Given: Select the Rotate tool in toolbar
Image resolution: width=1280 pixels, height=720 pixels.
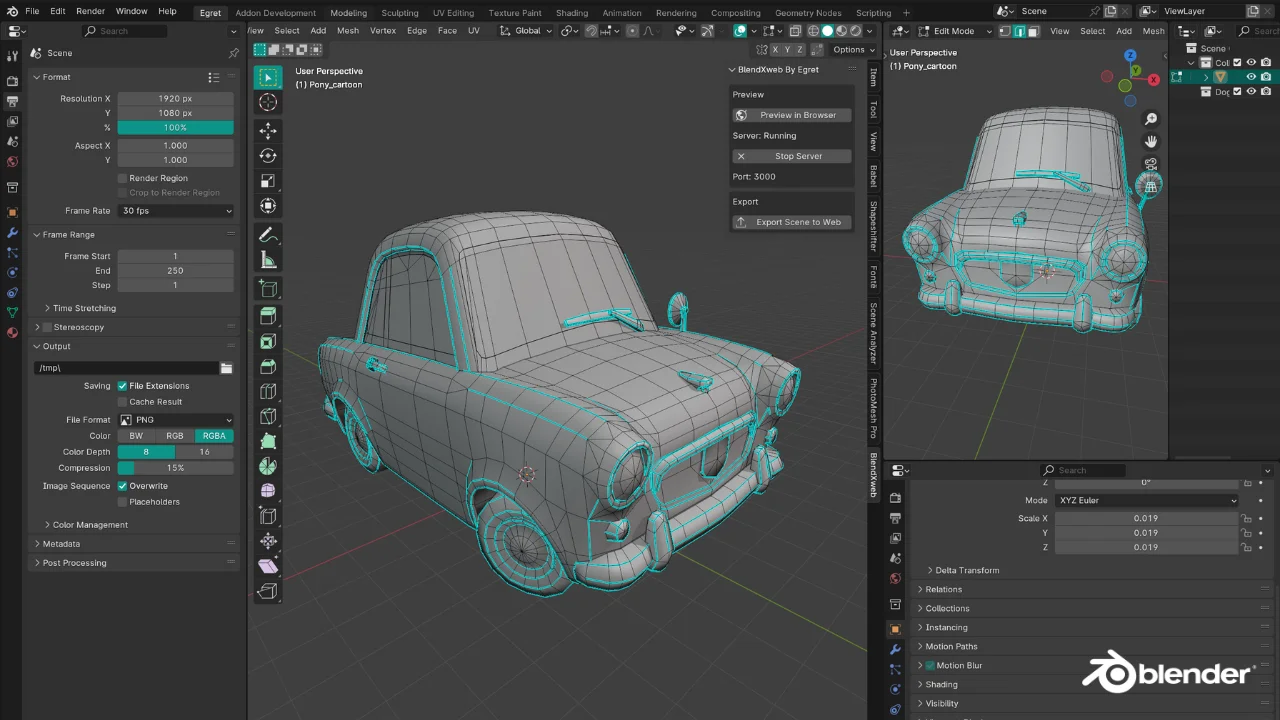Looking at the screenshot, I should pyautogui.click(x=268, y=156).
